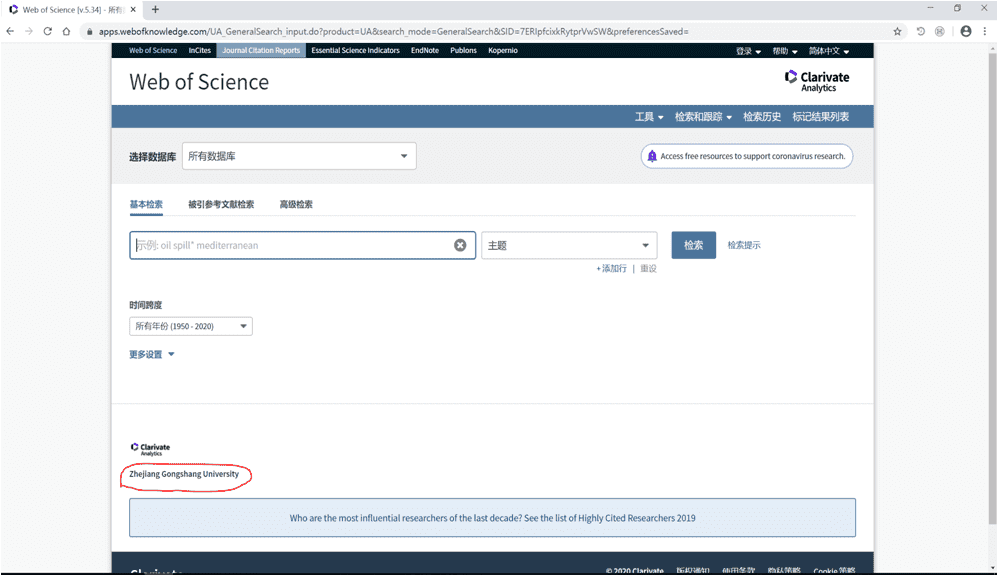Open a new browser tab with plus icon
This screenshot has height=576, width=998.
point(155,10)
